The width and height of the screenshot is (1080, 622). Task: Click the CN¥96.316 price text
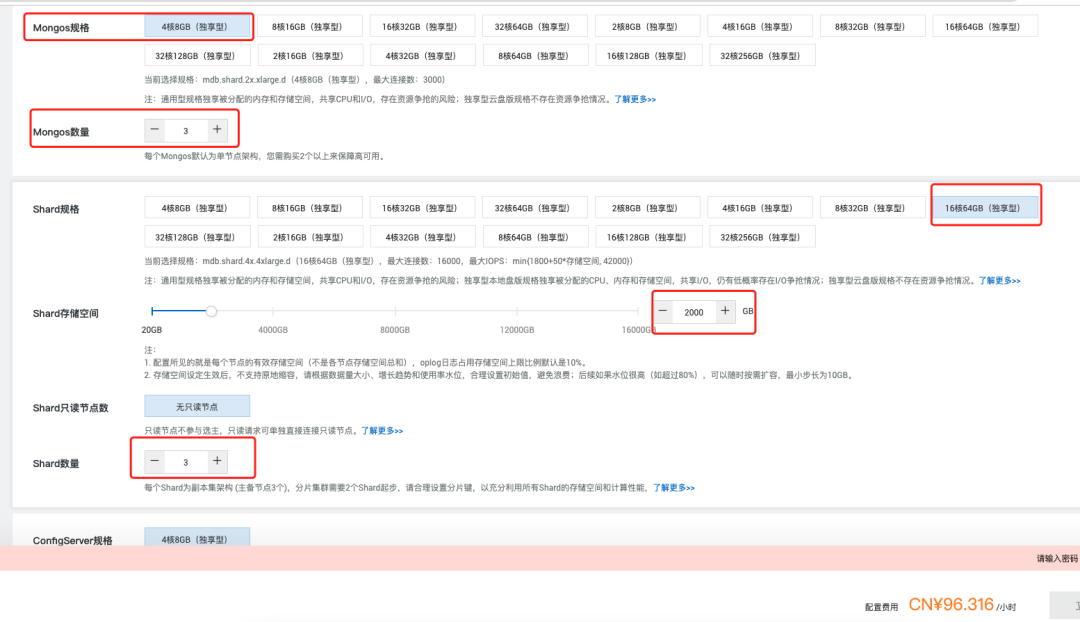[x=951, y=605]
